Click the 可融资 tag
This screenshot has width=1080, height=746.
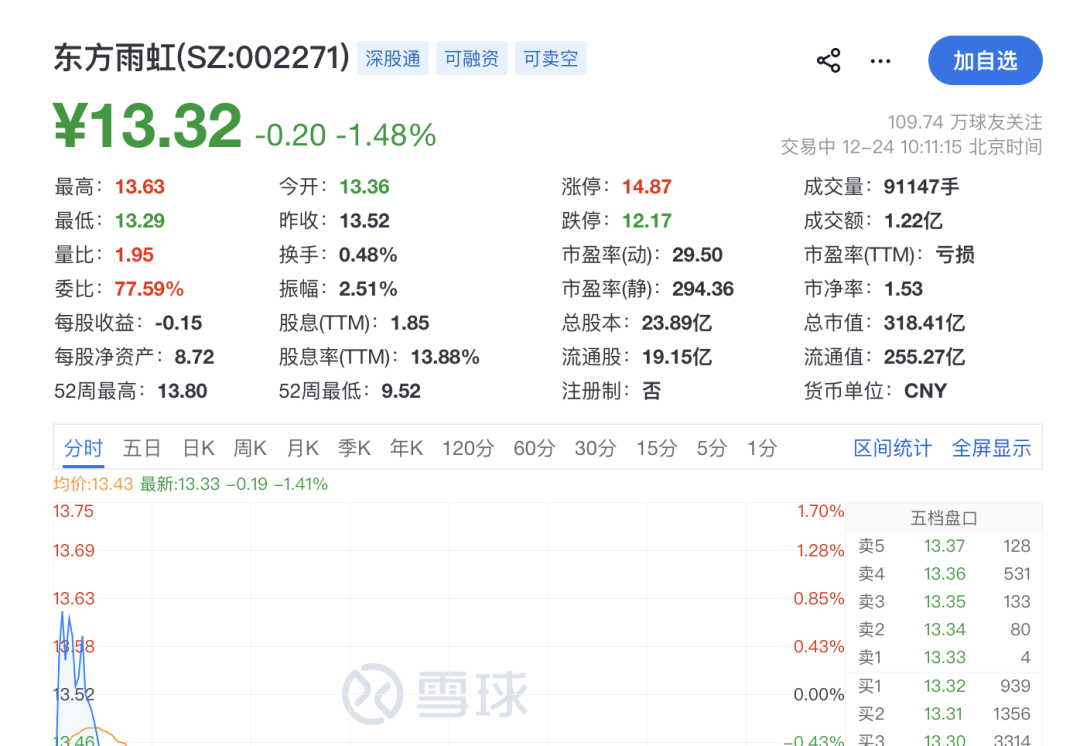(x=472, y=59)
